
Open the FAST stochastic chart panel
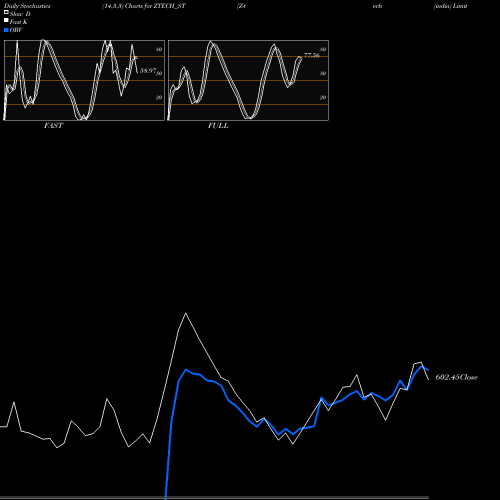point(84,80)
